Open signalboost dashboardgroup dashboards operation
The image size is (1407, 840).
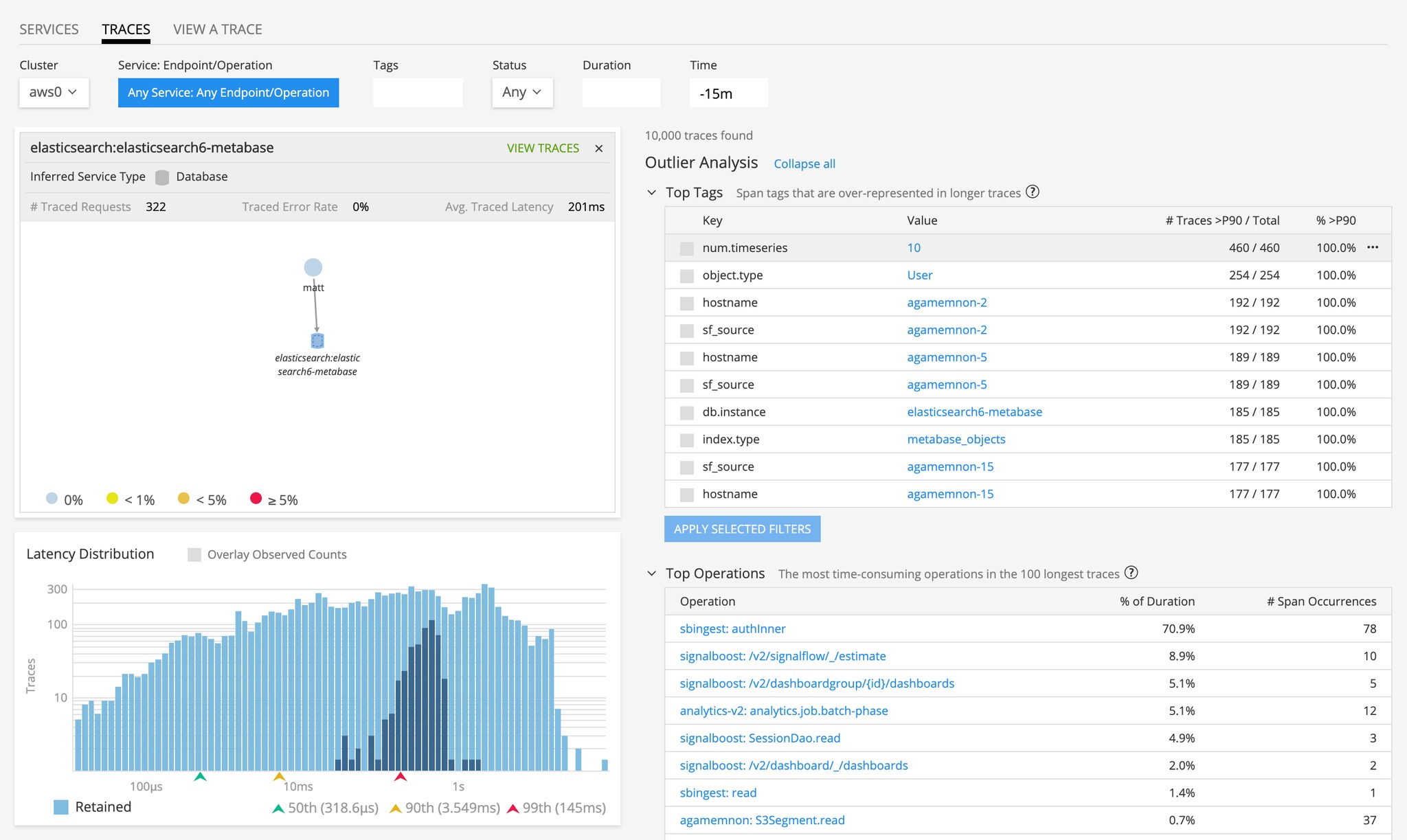click(817, 683)
